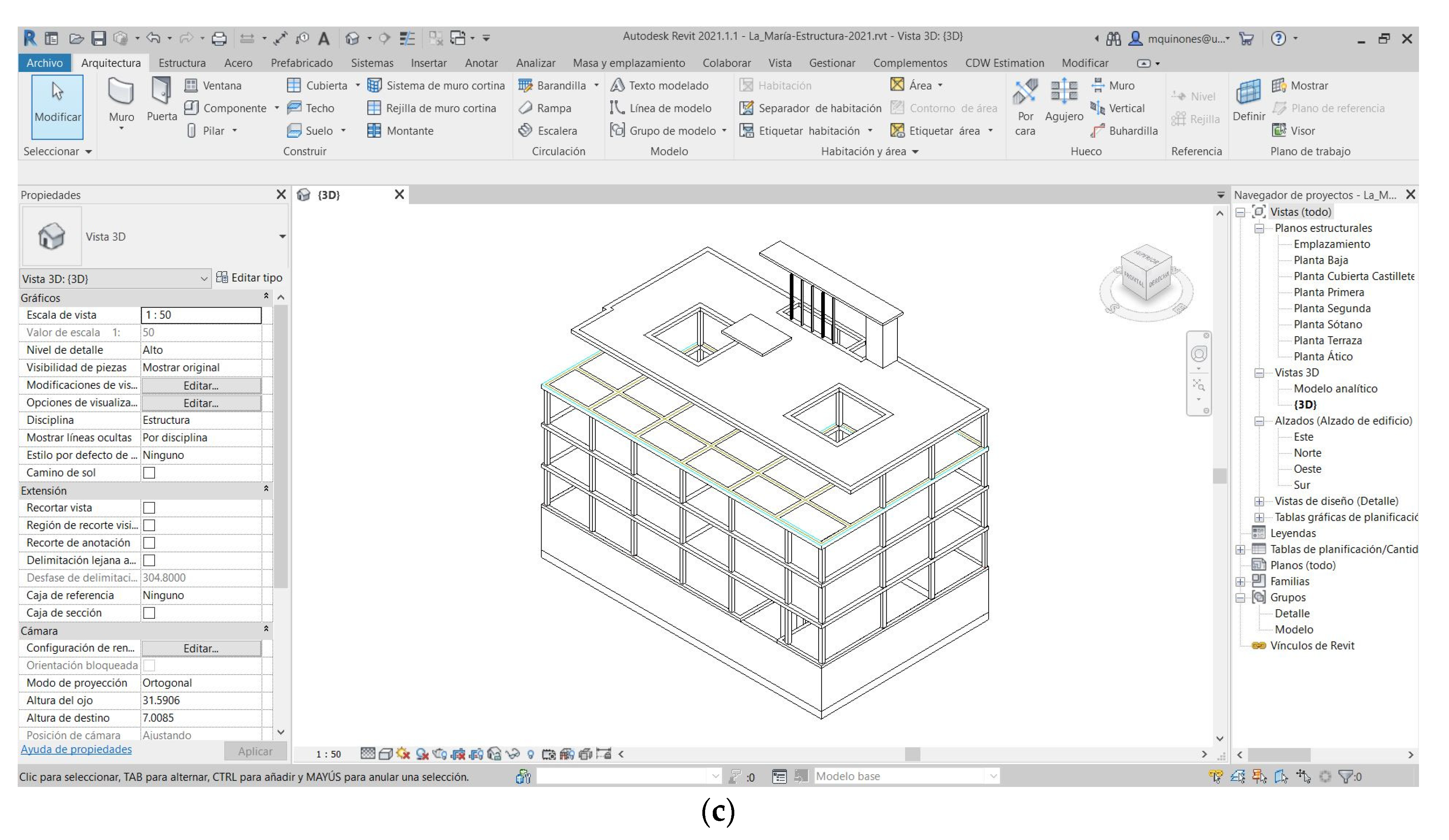Click Editar for Opciones de visualización
Screen dimensions: 1449x840
pyautogui.click(x=201, y=403)
